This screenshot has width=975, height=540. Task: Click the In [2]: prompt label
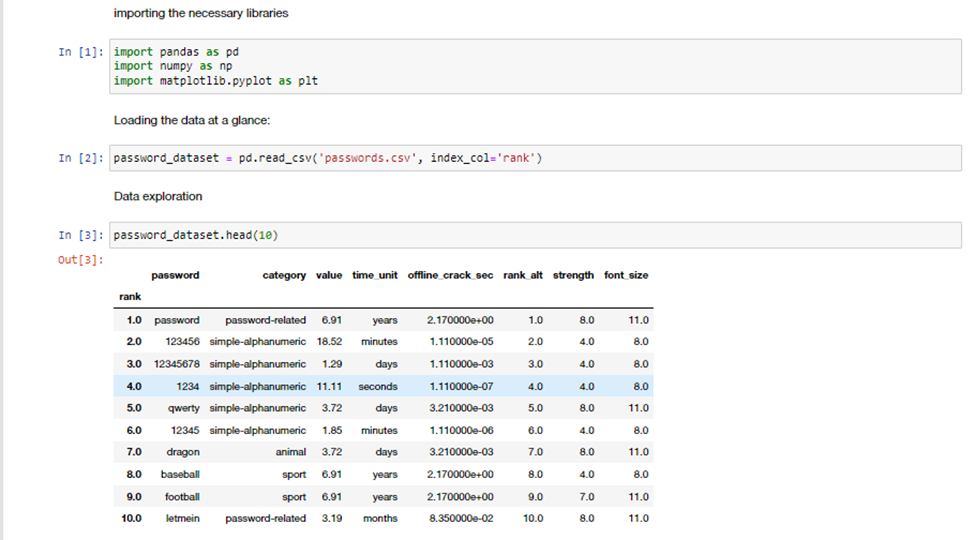pos(81,158)
